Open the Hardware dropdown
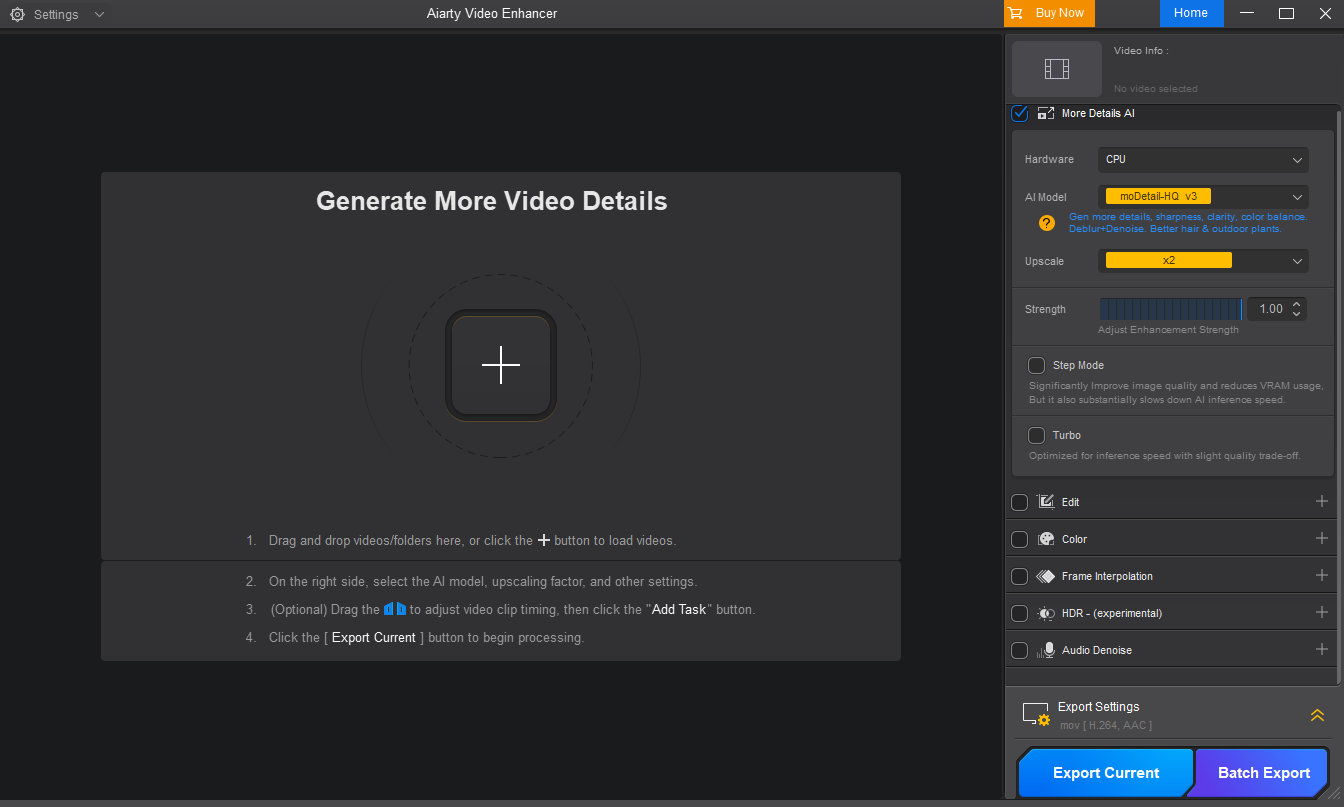Screen dimensions: 1344x807 point(1203,159)
